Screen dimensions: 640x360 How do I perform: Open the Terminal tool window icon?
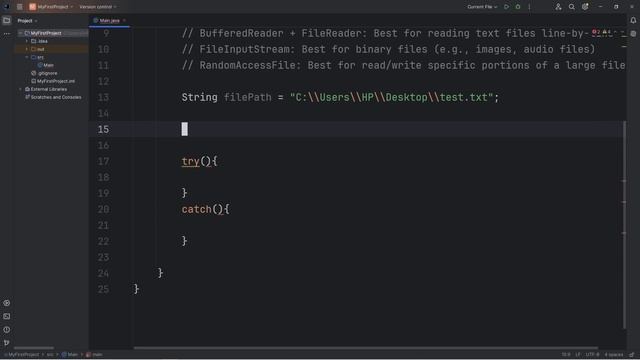tap(7, 316)
